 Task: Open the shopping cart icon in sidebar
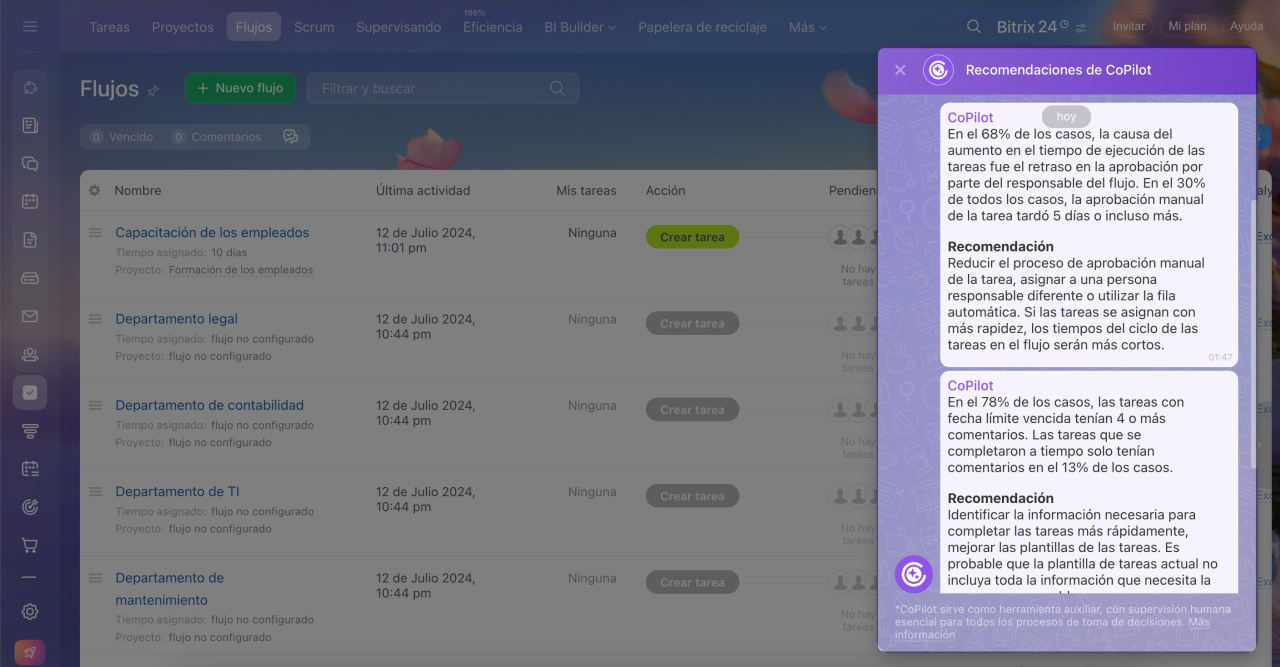pyautogui.click(x=30, y=545)
